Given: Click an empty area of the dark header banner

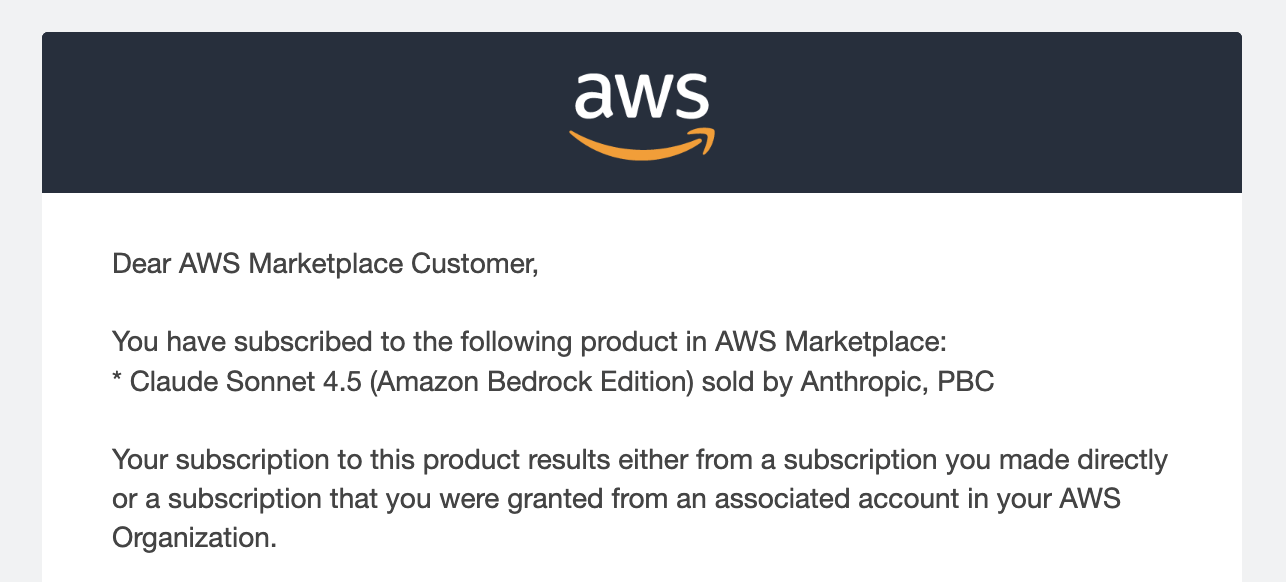Looking at the screenshot, I should [x=300, y=112].
